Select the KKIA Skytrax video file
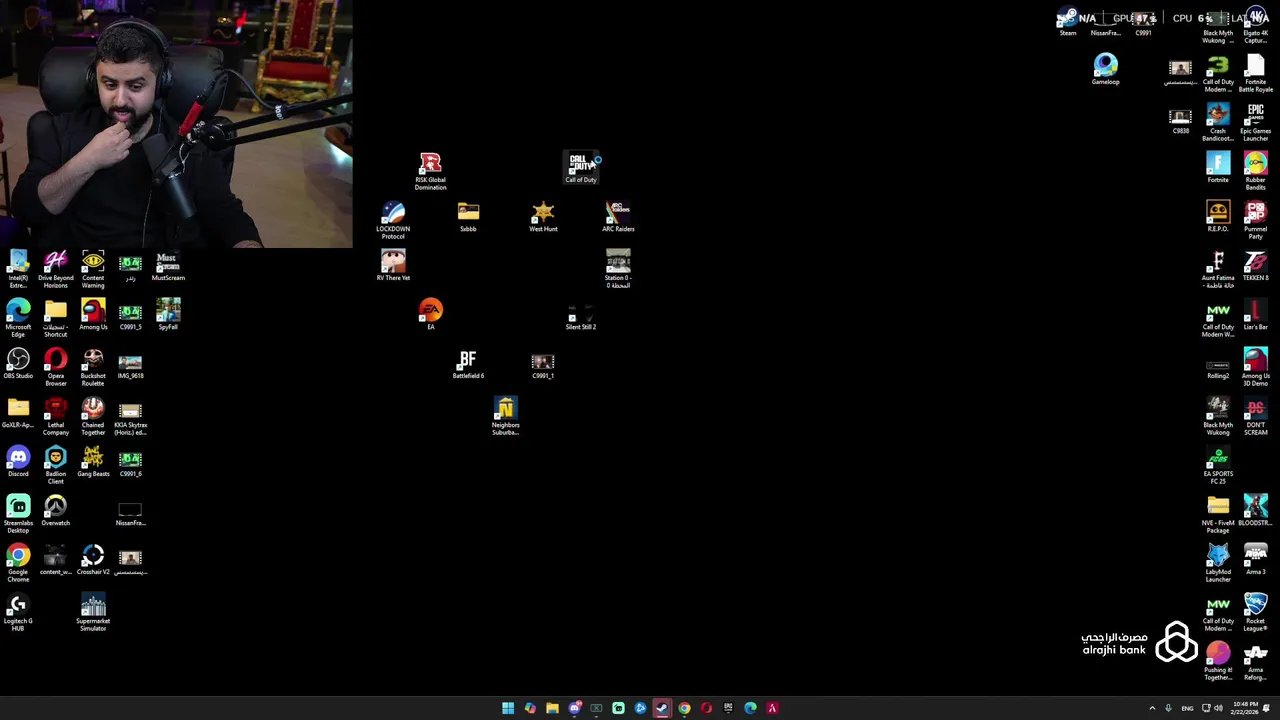This screenshot has height=720, width=1280. pyautogui.click(x=130, y=417)
